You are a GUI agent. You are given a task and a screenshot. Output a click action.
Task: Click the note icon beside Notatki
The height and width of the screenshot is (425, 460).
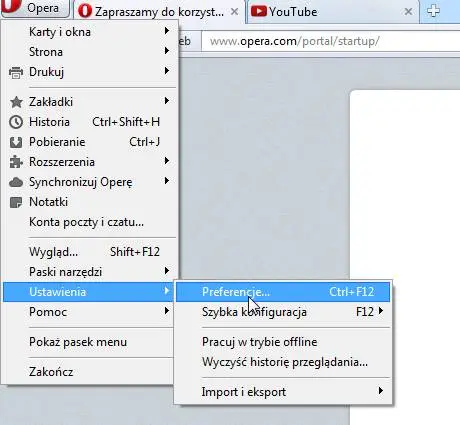(16, 202)
